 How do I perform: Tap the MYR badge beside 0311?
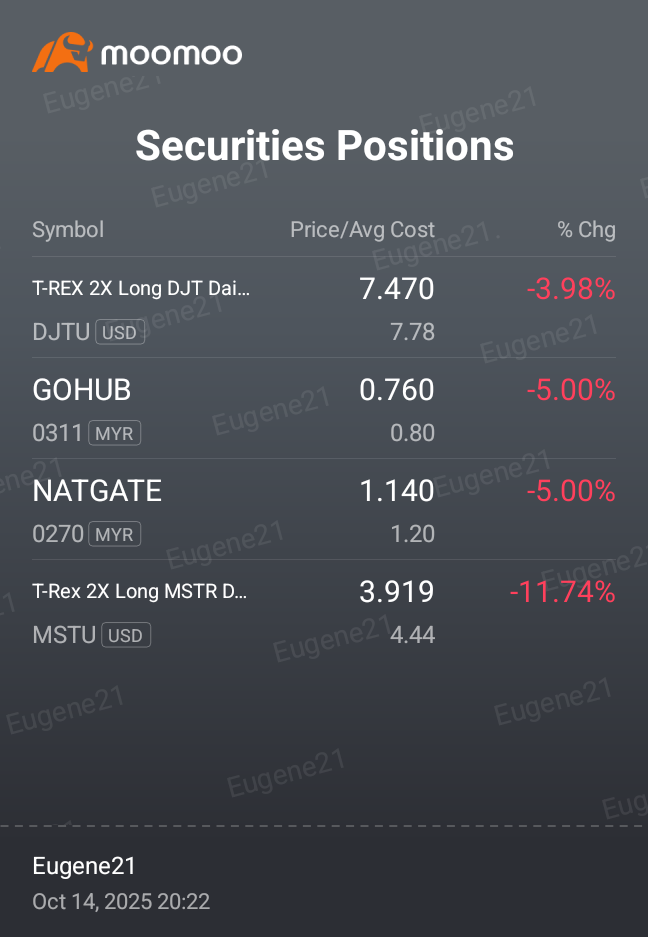pos(115,433)
